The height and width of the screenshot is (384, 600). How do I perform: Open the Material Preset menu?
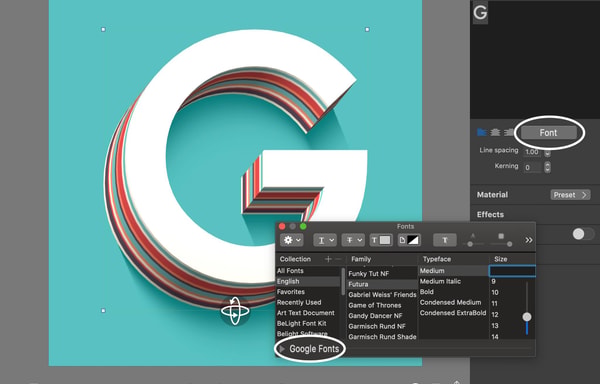click(570, 195)
